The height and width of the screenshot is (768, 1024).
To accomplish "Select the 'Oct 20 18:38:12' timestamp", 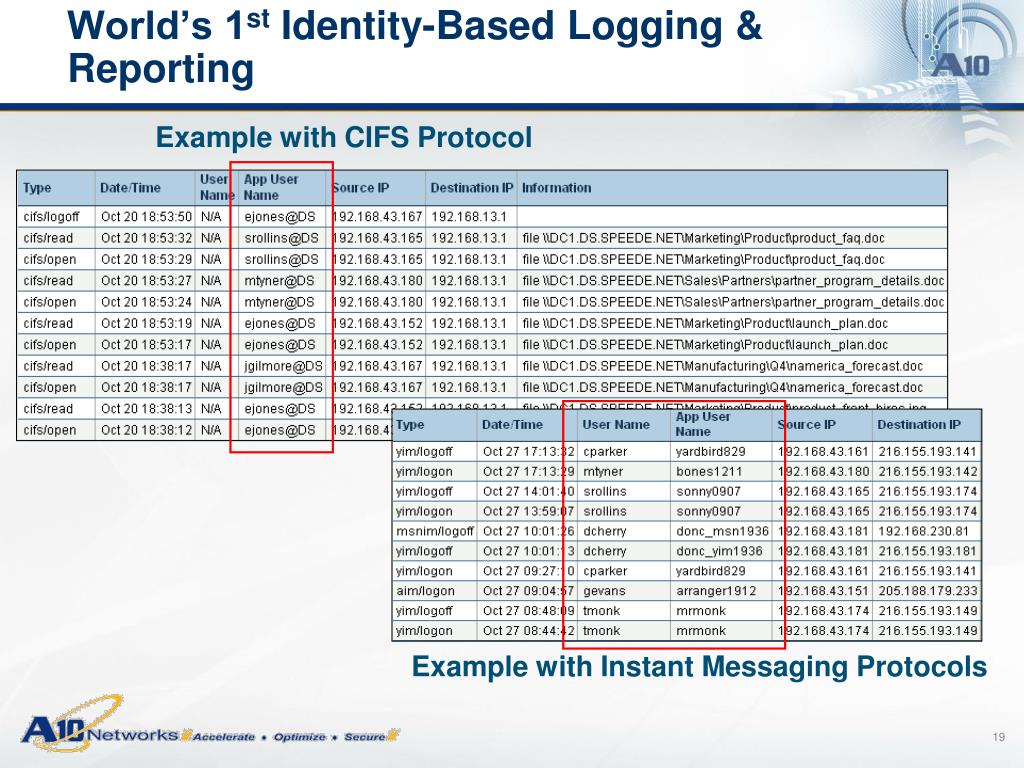I will point(146,430).
